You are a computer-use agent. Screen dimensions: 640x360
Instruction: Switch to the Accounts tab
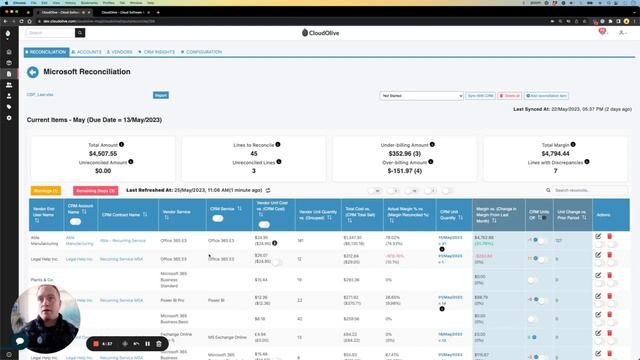pyautogui.click(x=87, y=52)
